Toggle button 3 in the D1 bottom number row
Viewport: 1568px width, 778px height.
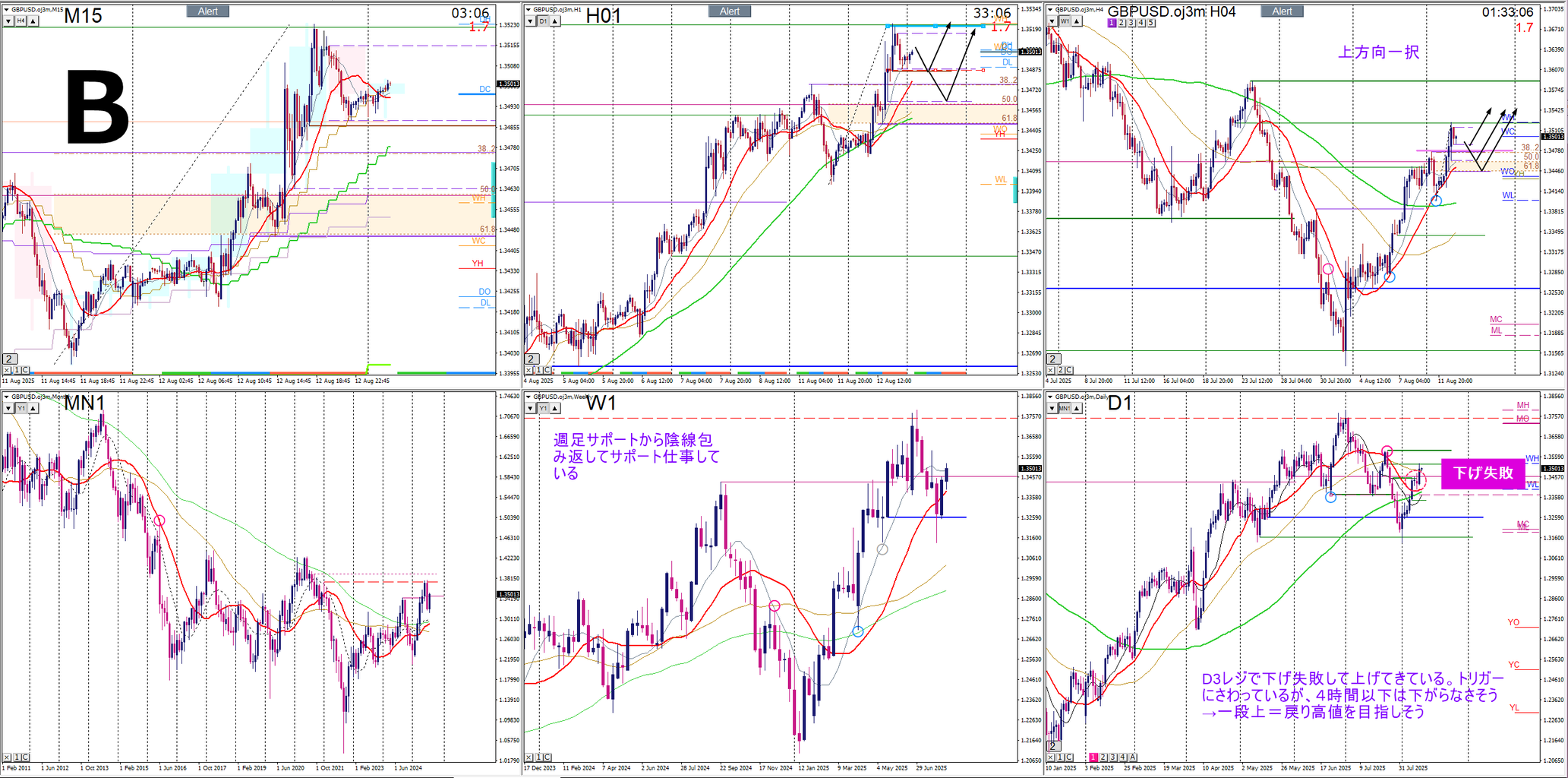pyautogui.click(x=1113, y=757)
